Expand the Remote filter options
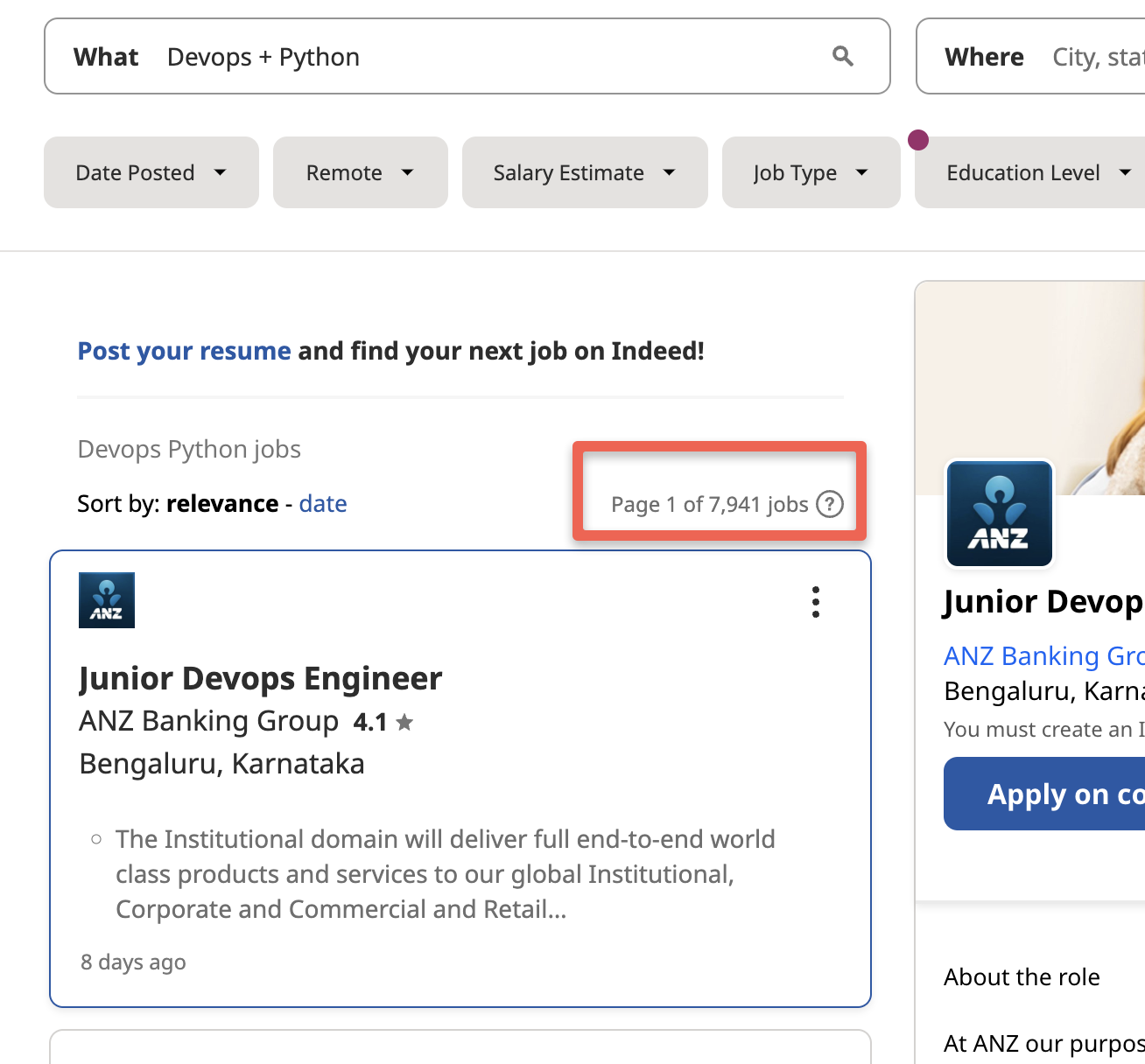Viewport: 1145px width, 1064px height. [360, 172]
